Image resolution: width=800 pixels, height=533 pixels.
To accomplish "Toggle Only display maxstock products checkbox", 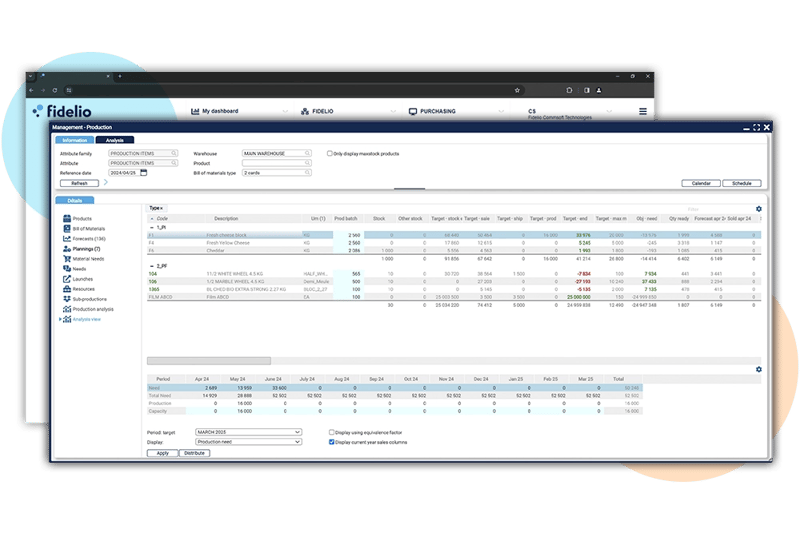I will (x=330, y=153).
